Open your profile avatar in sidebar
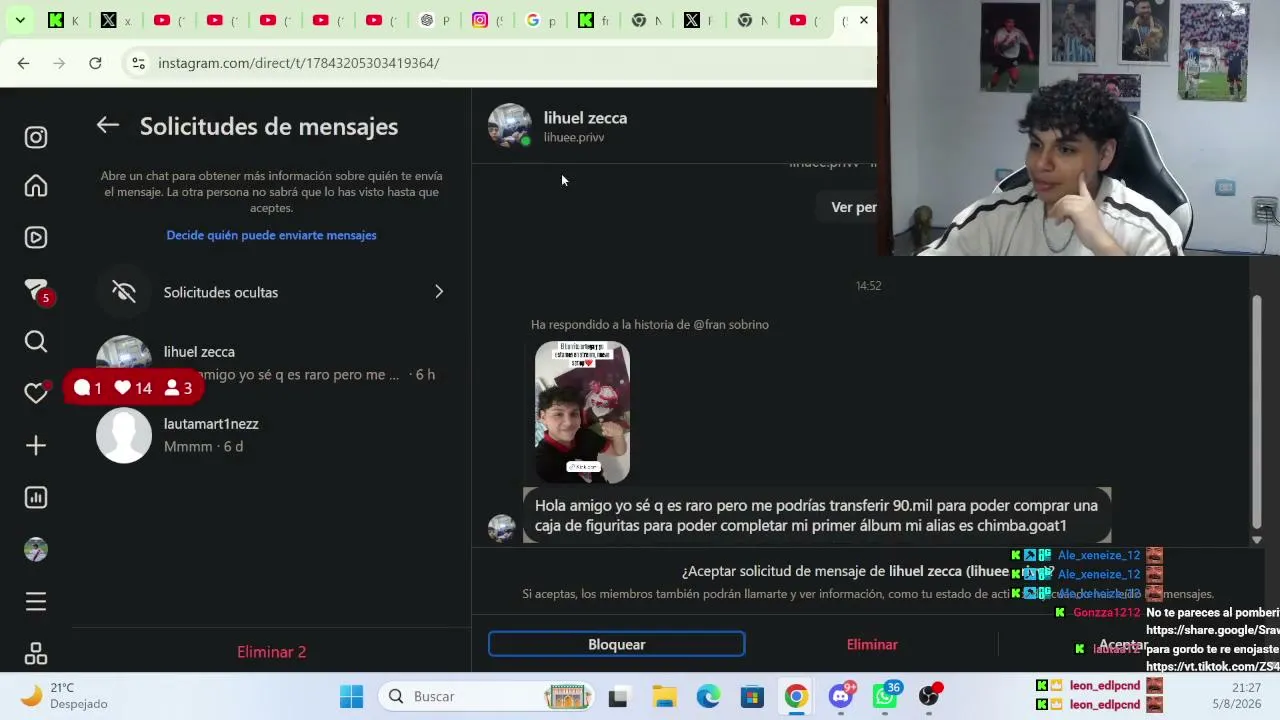1280x720 pixels. coord(36,550)
